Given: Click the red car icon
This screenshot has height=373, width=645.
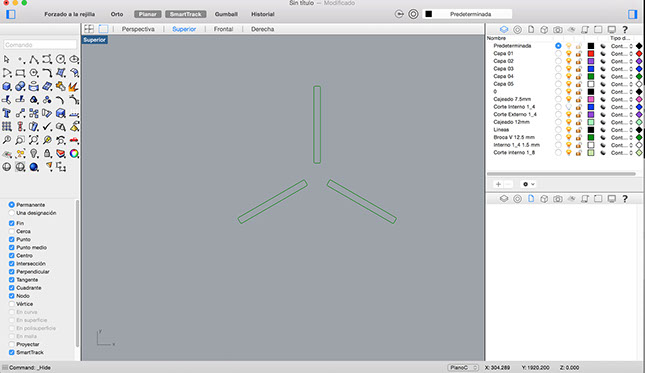Looking at the screenshot, I should 74,140.
